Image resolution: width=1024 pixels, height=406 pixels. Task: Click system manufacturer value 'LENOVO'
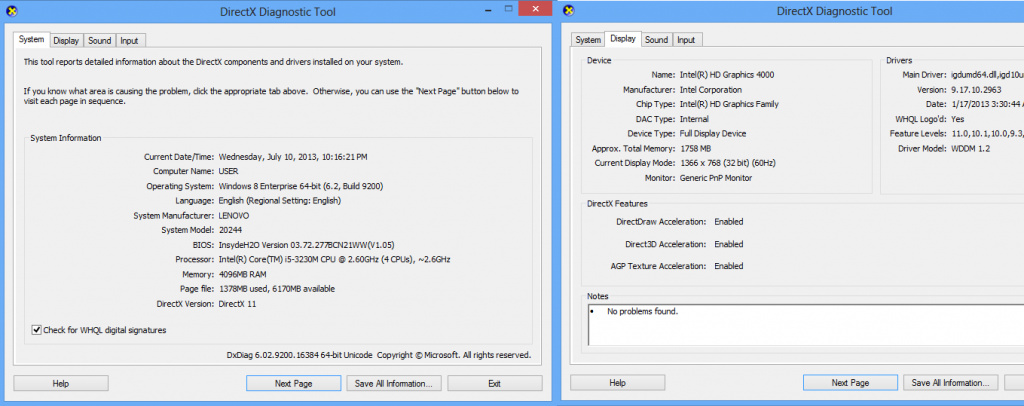click(234, 215)
